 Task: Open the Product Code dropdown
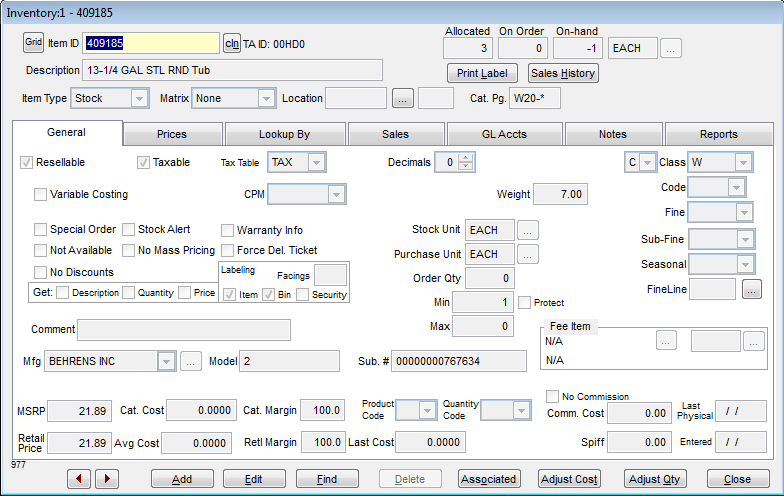tap(427, 410)
